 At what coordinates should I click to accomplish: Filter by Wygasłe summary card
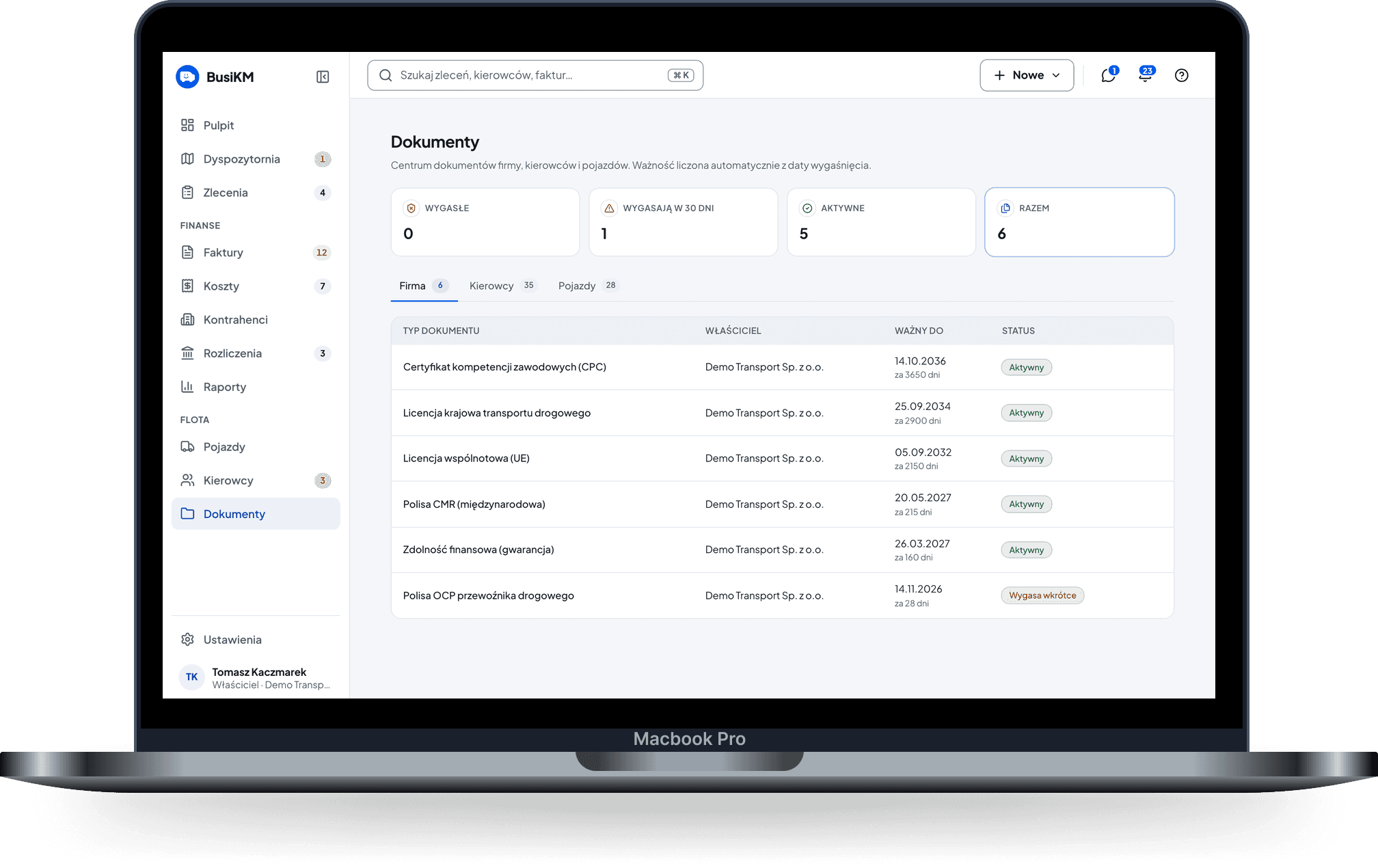click(x=485, y=222)
